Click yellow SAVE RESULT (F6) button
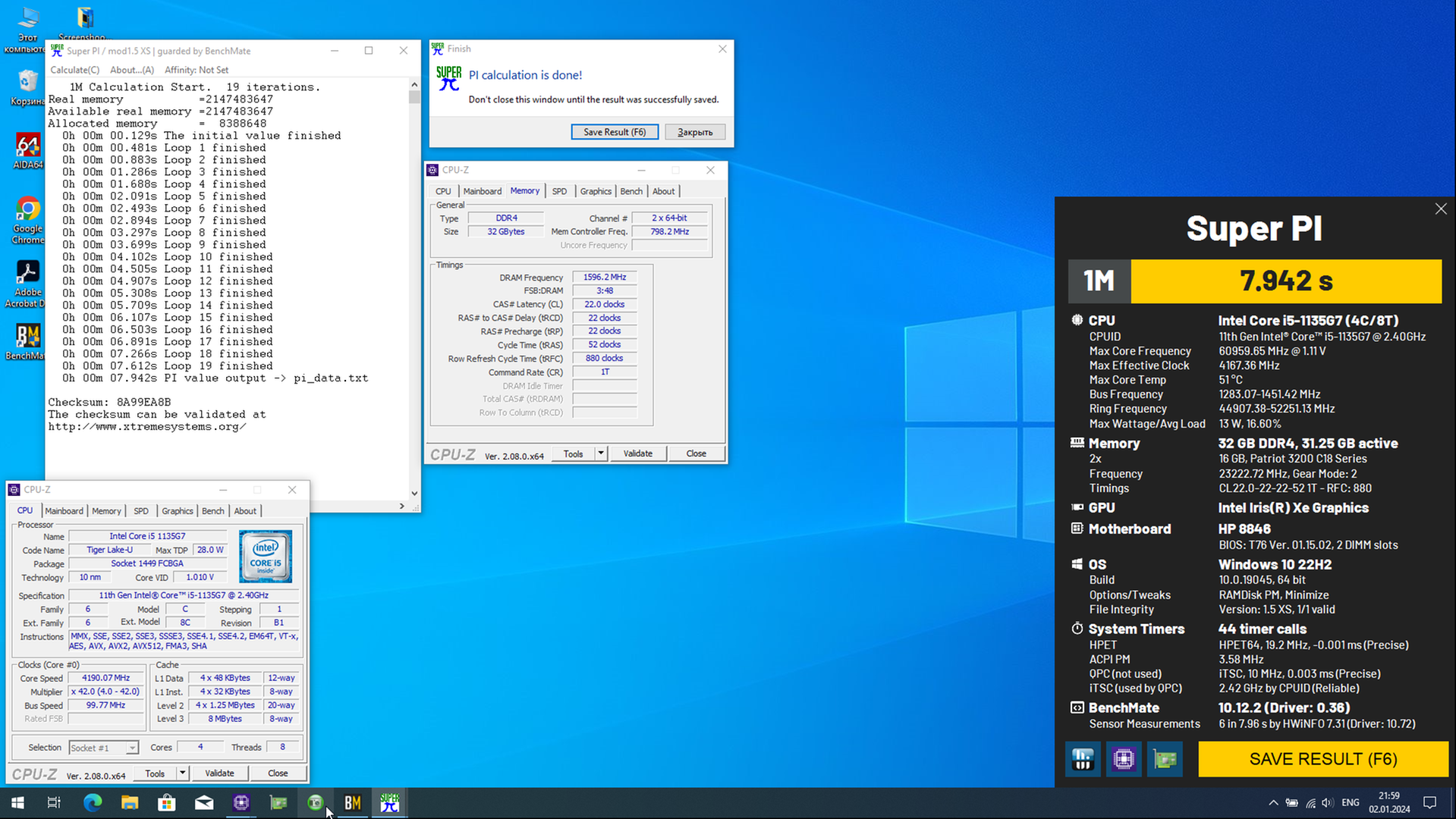Image resolution: width=1456 pixels, height=819 pixels. (x=1322, y=759)
